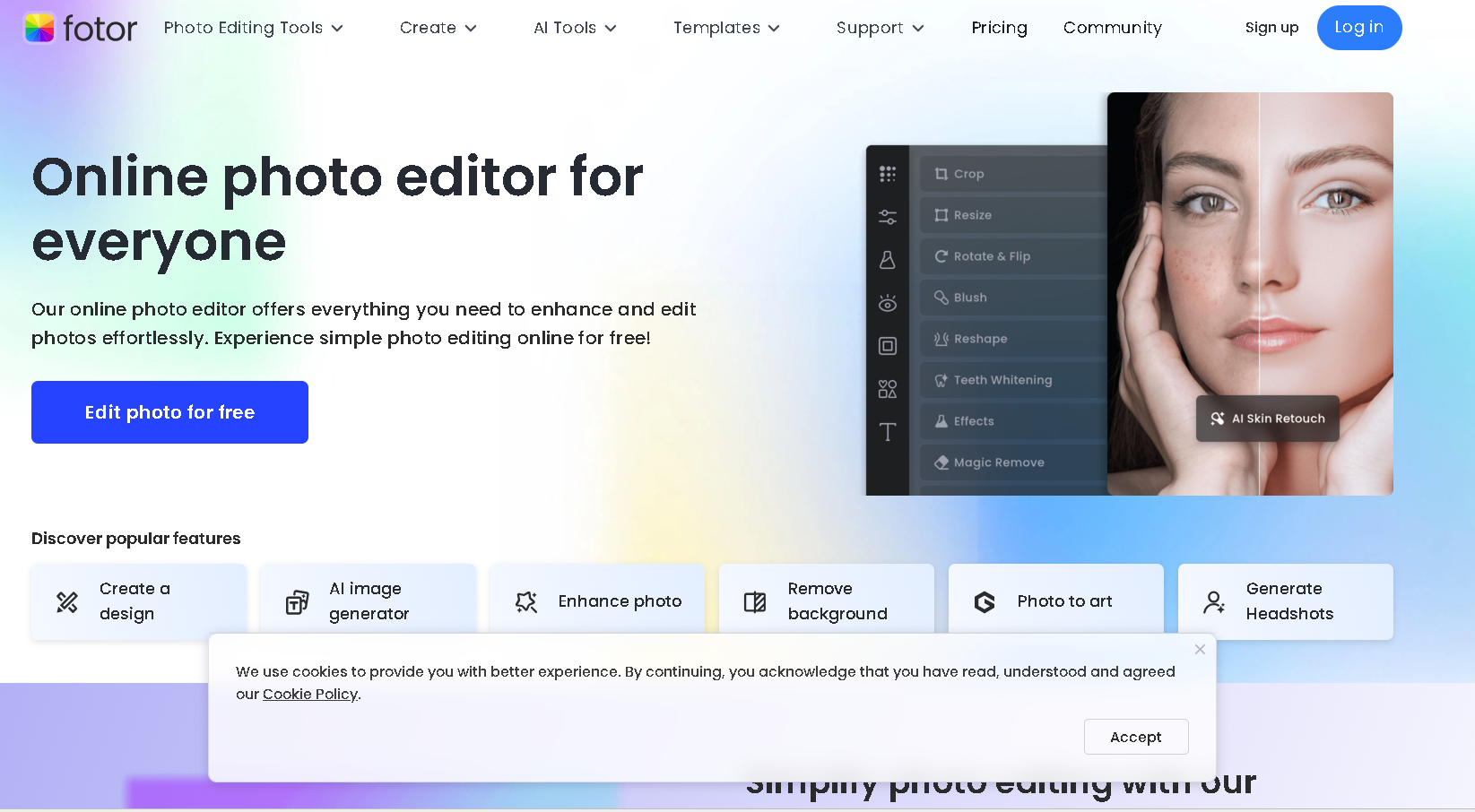Select the Blush tool icon

coord(941,298)
